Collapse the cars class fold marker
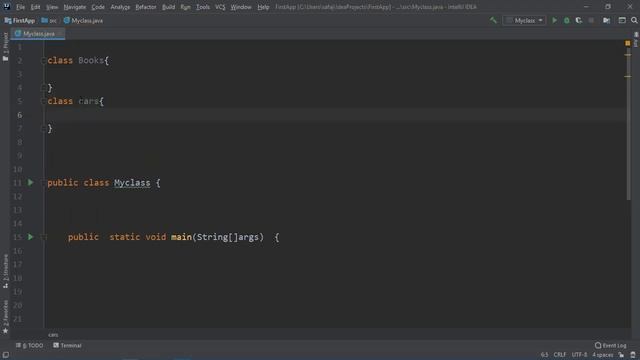Screen dimensions: 640x360 (43, 101)
